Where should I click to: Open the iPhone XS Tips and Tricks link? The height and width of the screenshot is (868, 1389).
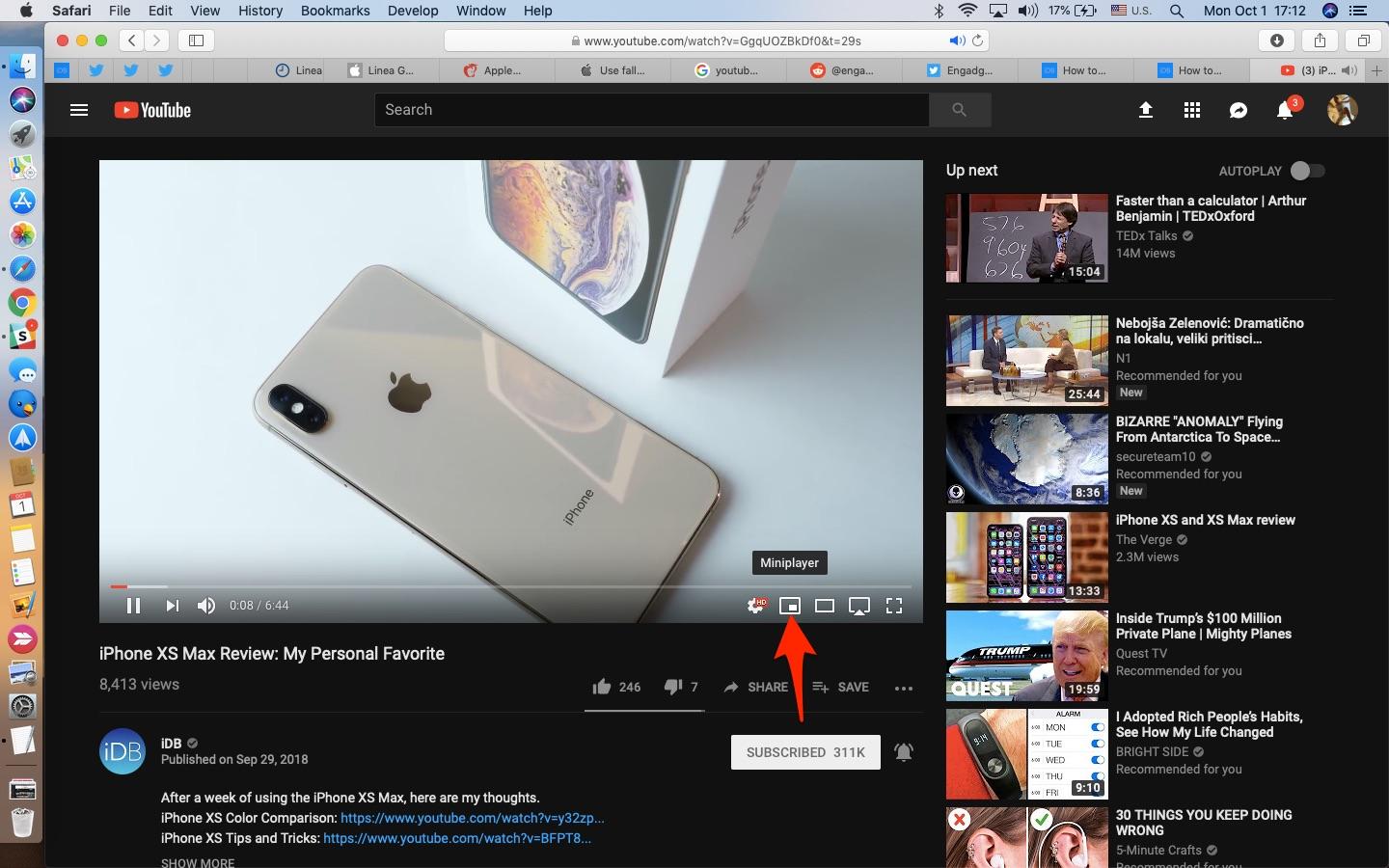click(x=457, y=838)
